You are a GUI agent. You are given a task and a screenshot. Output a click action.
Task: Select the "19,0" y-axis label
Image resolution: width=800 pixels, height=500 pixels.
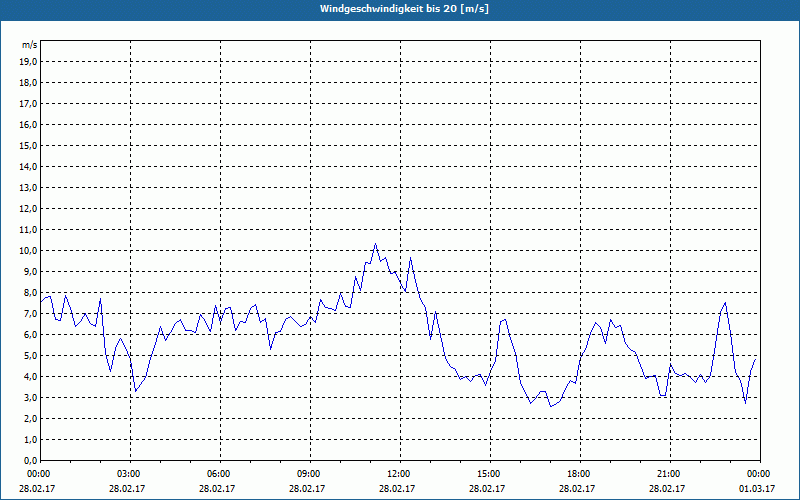(28, 62)
